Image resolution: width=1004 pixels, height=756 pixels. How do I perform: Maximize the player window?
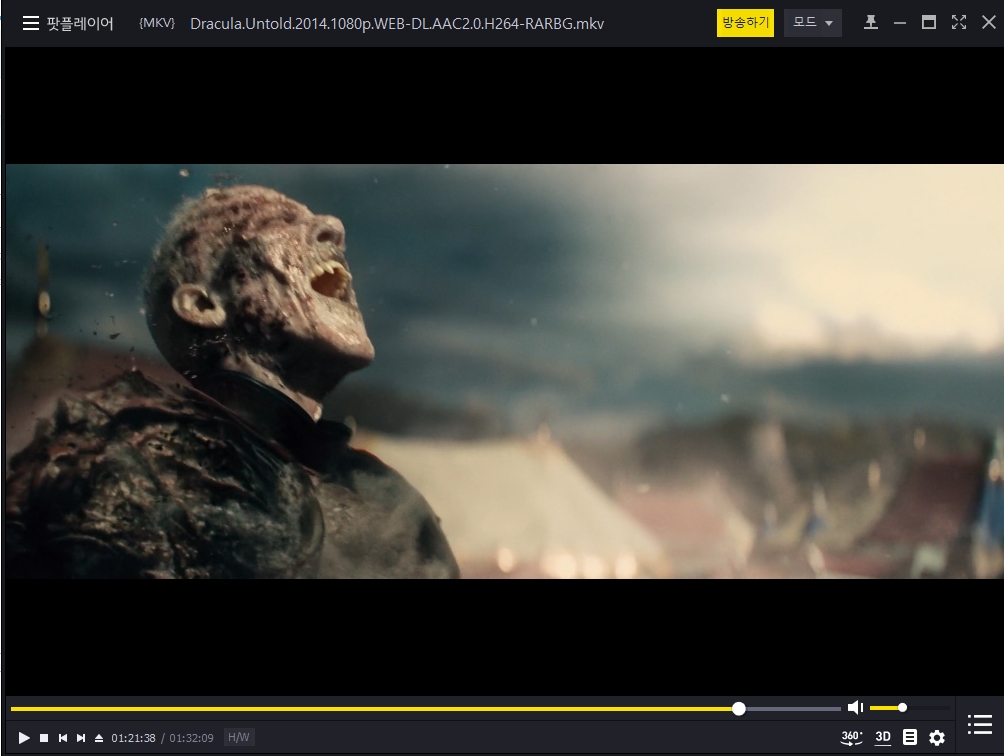[x=928, y=23]
